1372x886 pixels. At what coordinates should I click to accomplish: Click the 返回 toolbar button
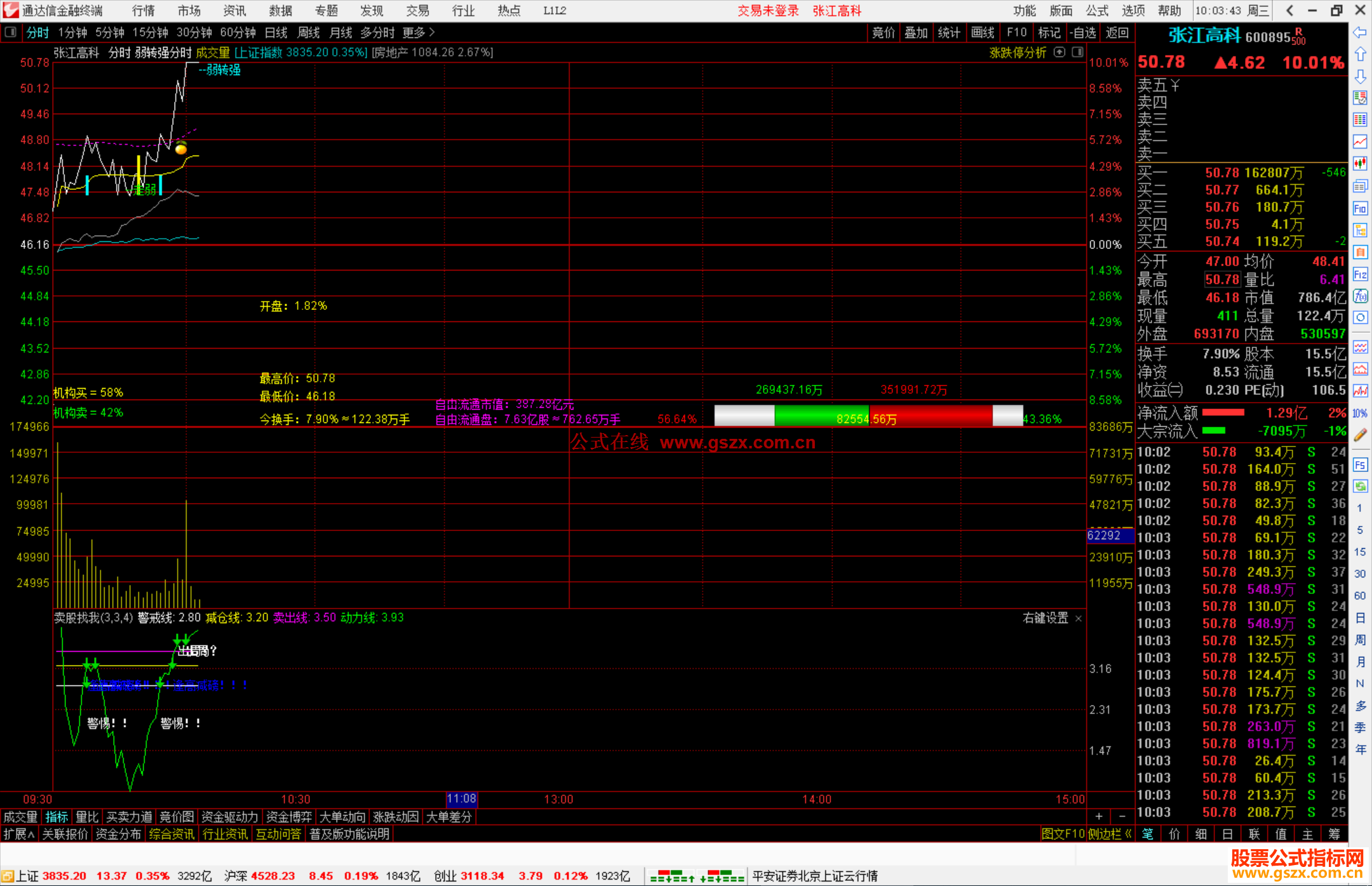click(1117, 32)
